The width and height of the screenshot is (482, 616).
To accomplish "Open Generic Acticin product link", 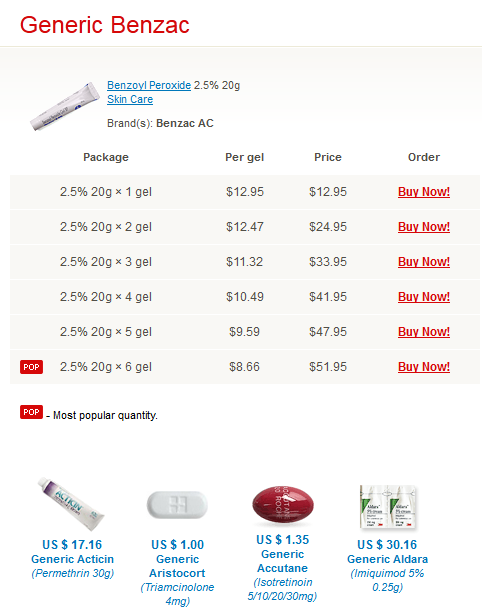I will coord(73,559).
